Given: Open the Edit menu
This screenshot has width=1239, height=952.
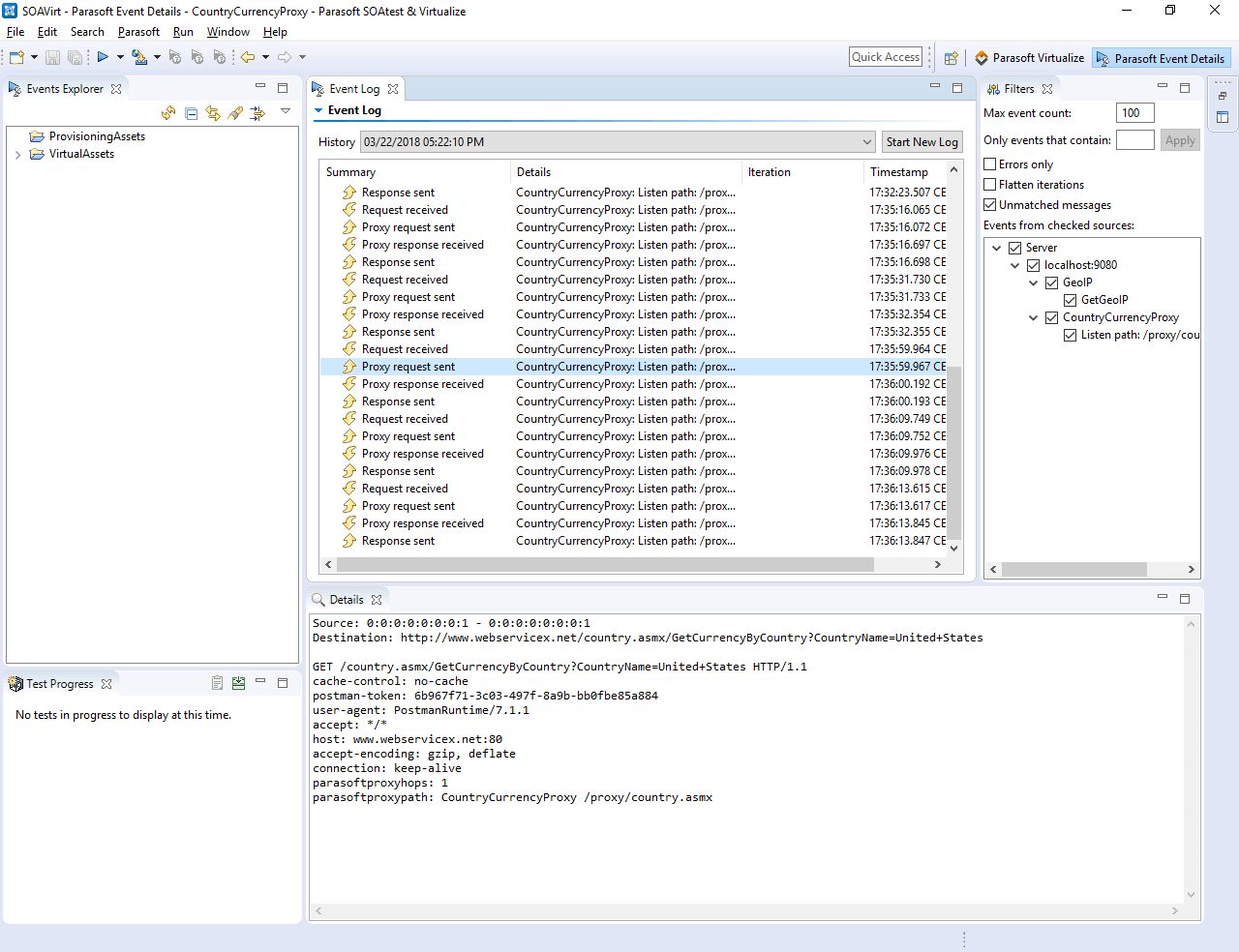Looking at the screenshot, I should (47, 32).
